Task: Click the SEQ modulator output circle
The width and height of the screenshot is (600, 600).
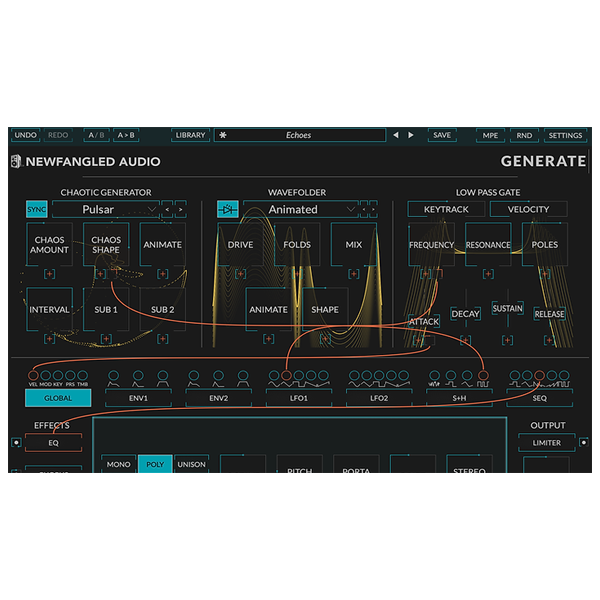Action: (x=539, y=377)
